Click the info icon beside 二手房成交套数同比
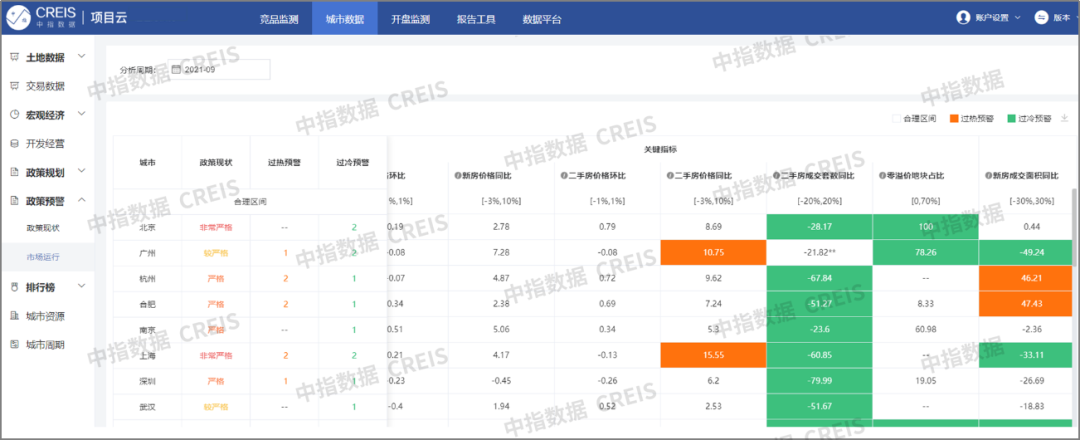The image size is (1080, 440). click(776, 176)
